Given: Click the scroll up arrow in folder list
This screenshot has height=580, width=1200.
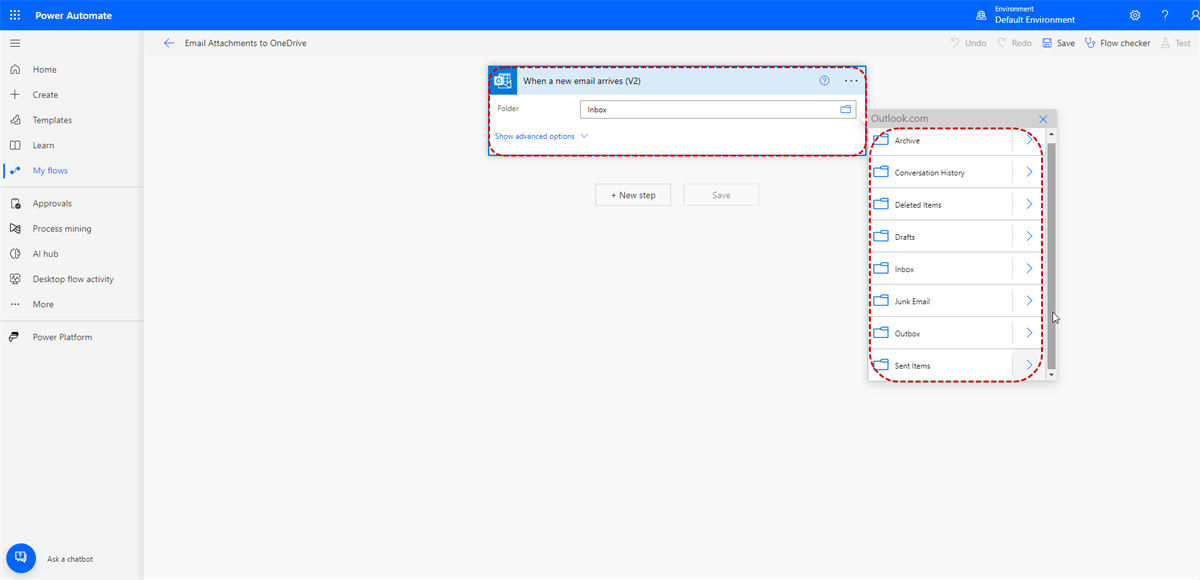Looking at the screenshot, I should coord(1051,134).
